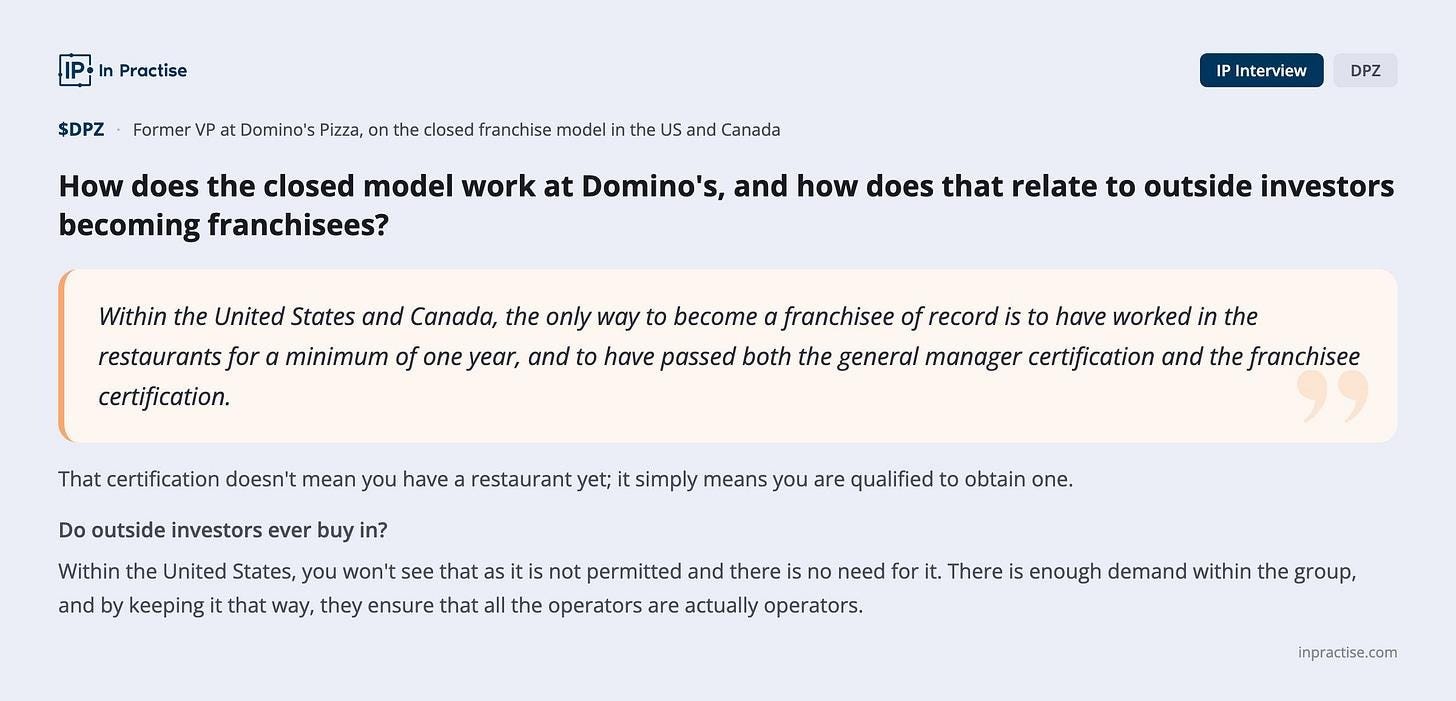The width and height of the screenshot is (1456, 701).
Task: Click the In Practise IP logo icon
Action: tap(76, 70)
